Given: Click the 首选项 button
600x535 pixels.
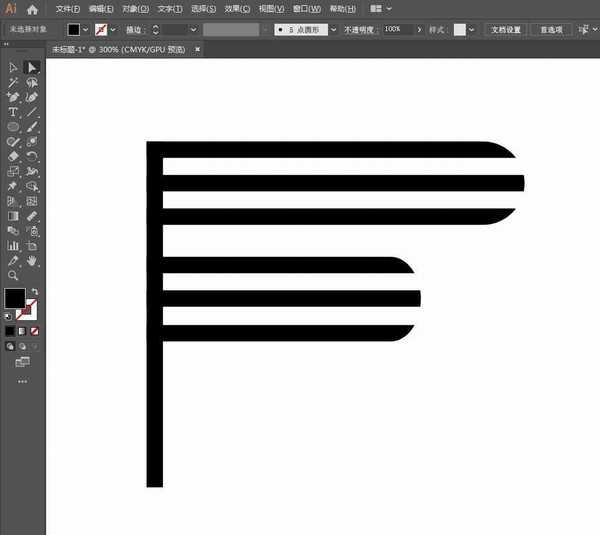Looking at the screenshot, I should click(x=551, y=30).
